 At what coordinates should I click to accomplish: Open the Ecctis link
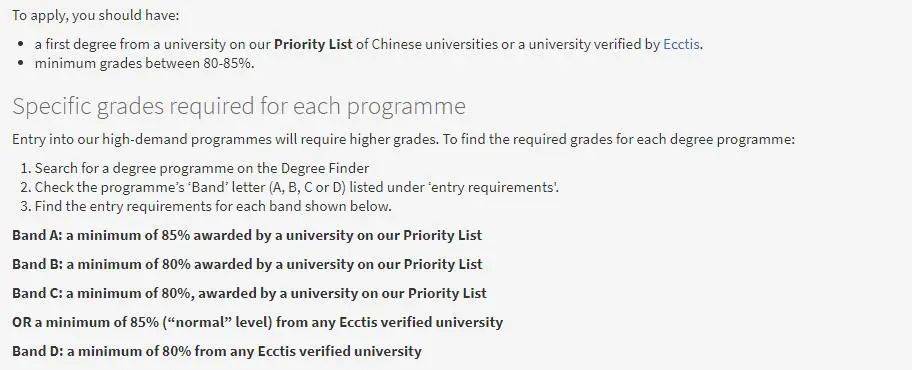(681, 44)
